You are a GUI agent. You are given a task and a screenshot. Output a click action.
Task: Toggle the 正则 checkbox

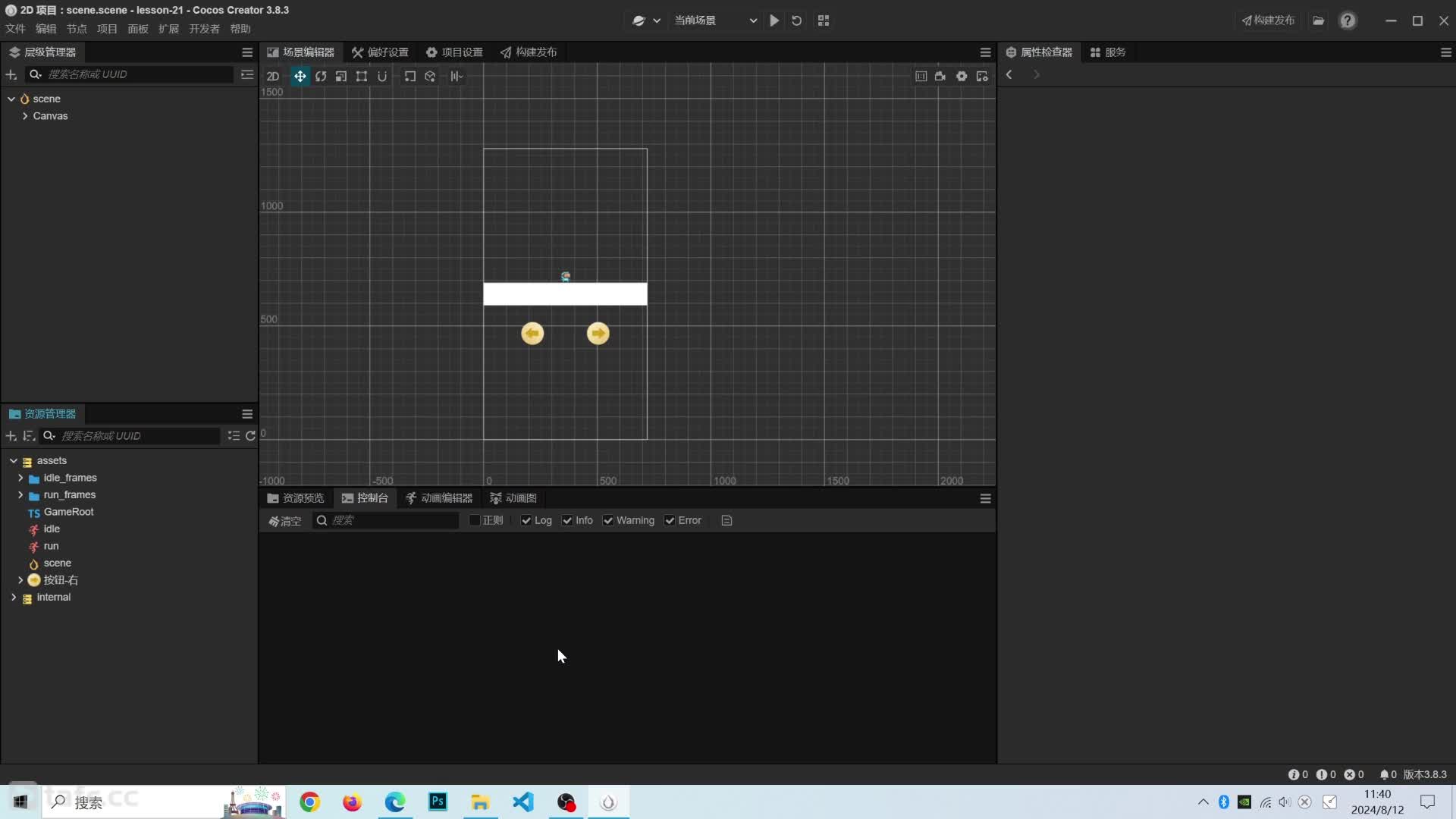coord(475,520)
